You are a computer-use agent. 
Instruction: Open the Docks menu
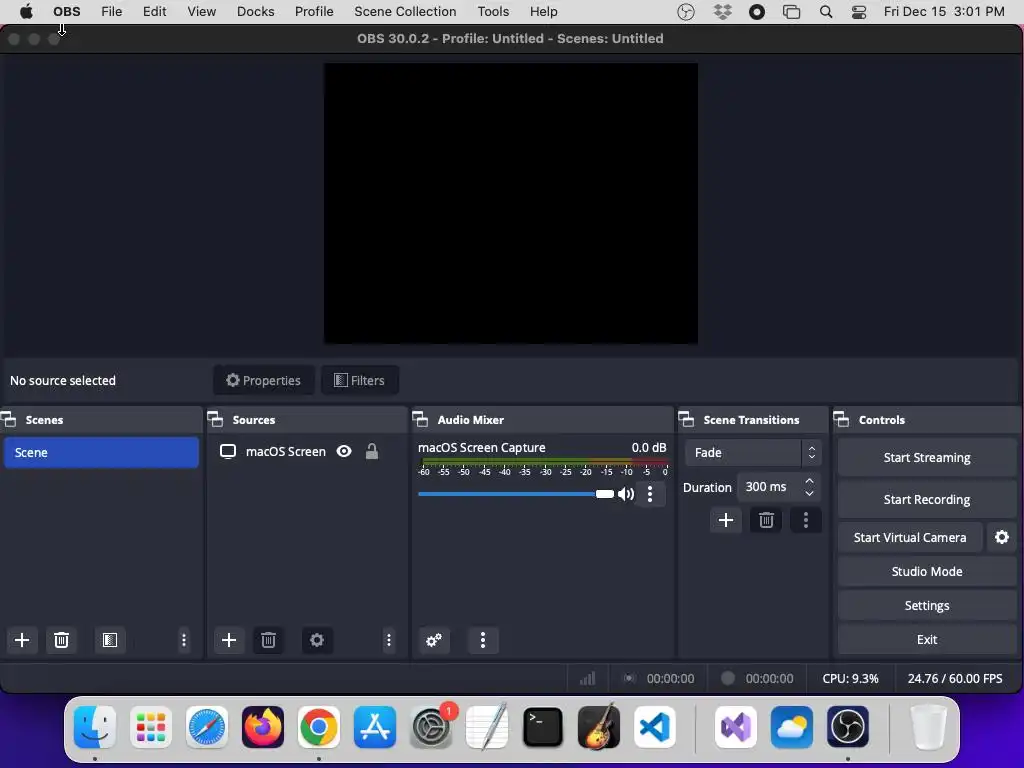(255, 12)
